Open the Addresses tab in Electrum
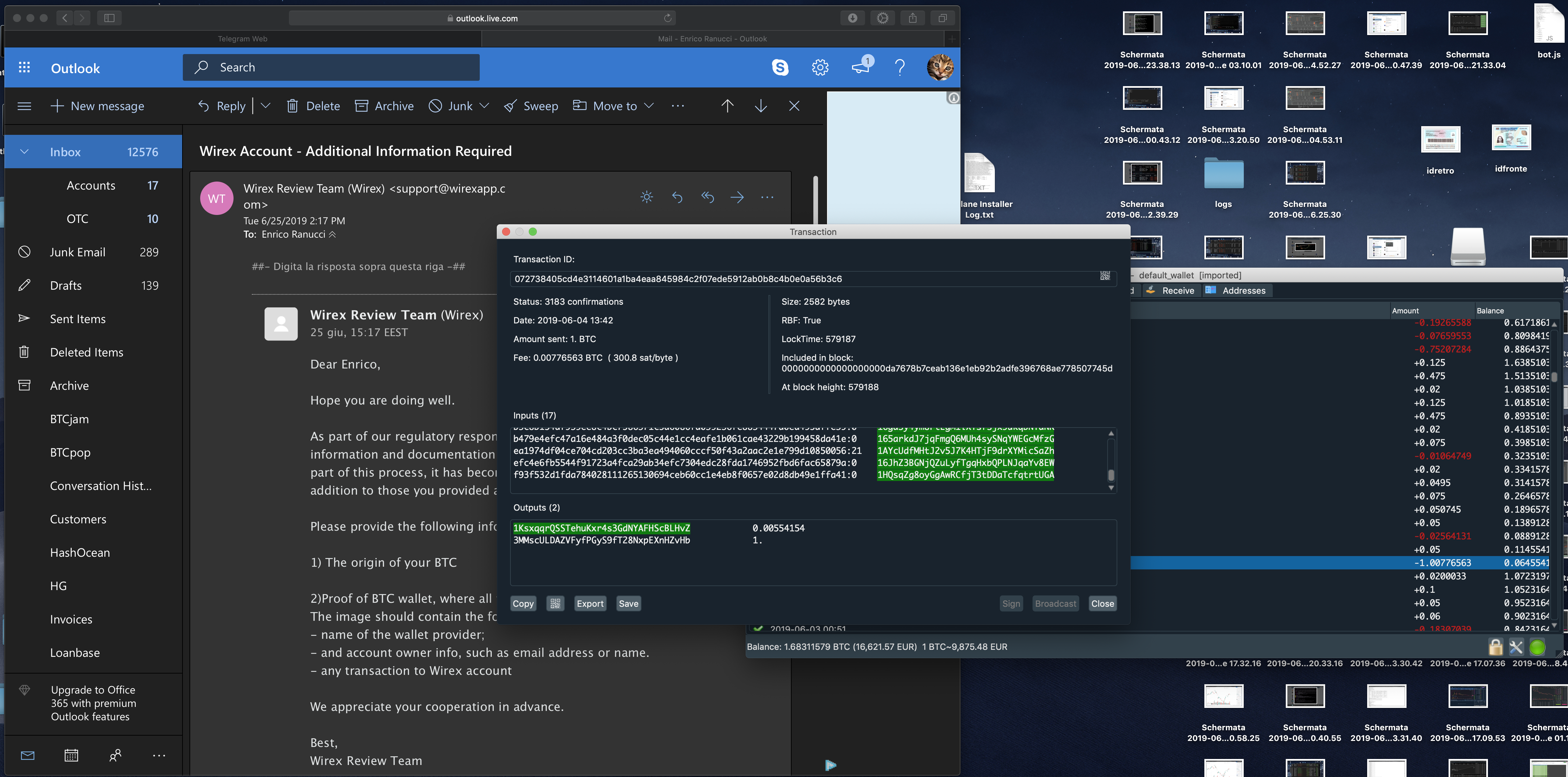This screenshot has height=777, width=1568. pos(1236,290)
